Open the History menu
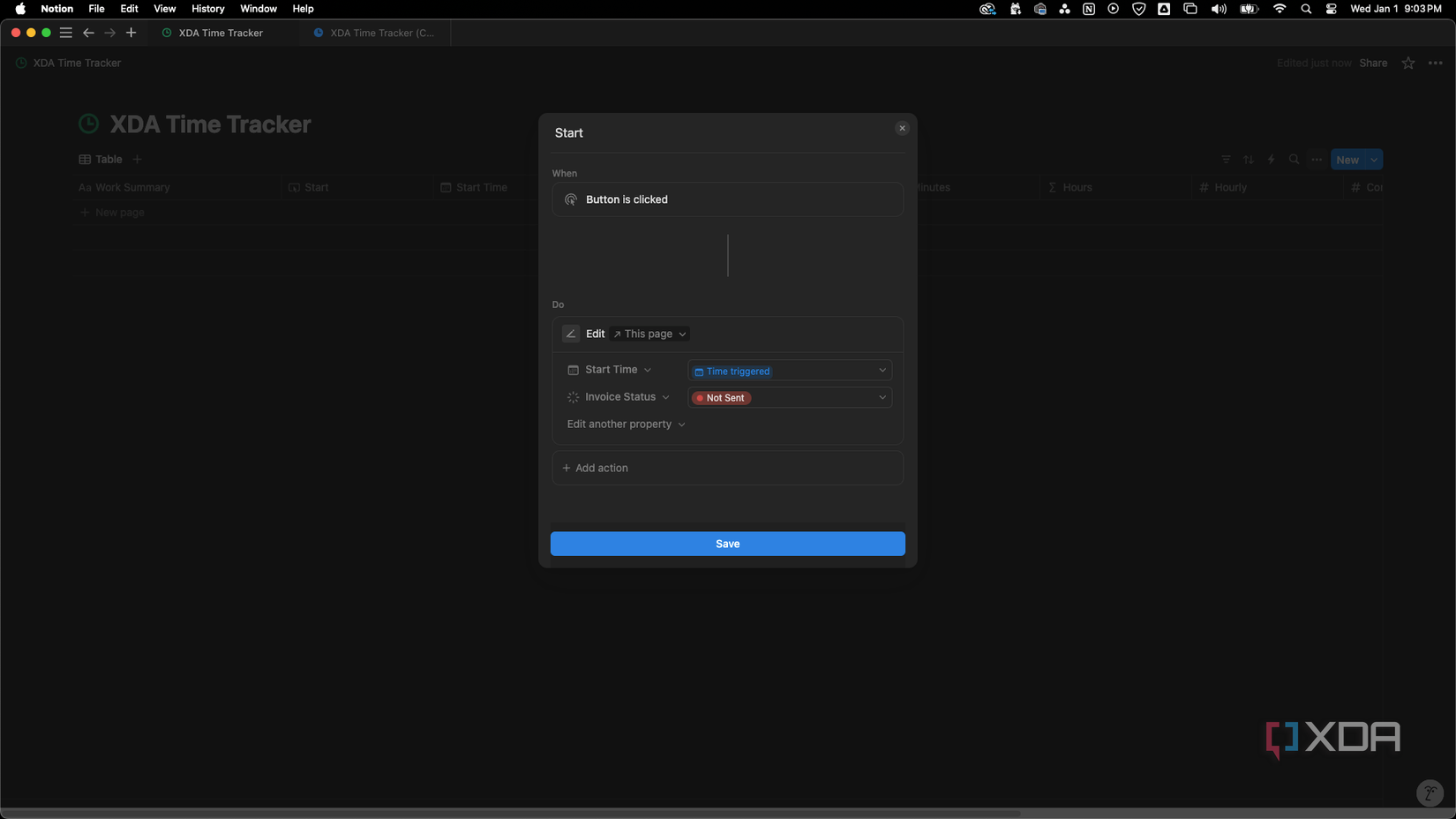The width and height of the screenshot is (1456, 819). 208,9
